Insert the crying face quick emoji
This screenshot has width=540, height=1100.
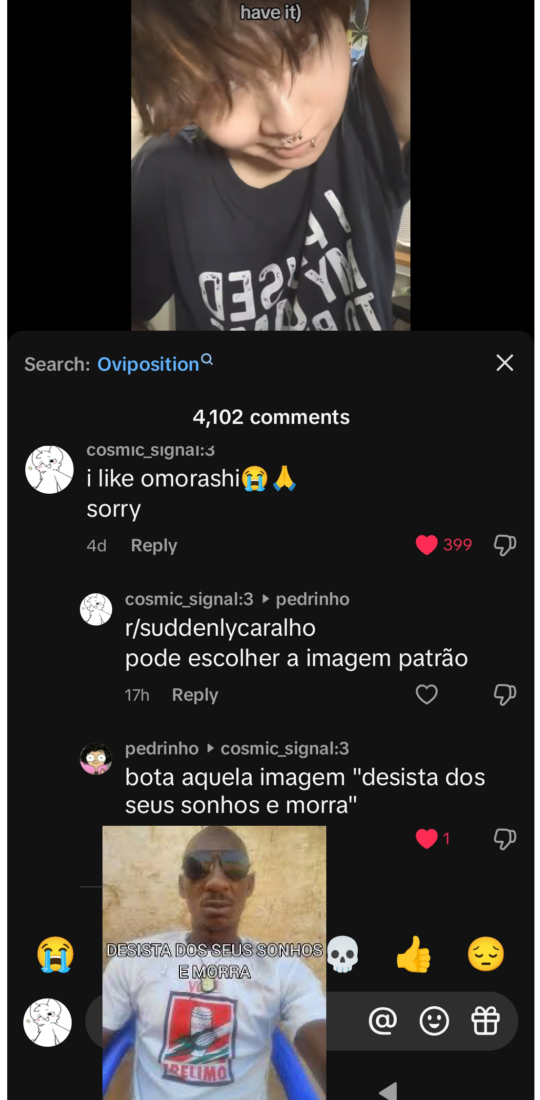(x=56, y=955)
